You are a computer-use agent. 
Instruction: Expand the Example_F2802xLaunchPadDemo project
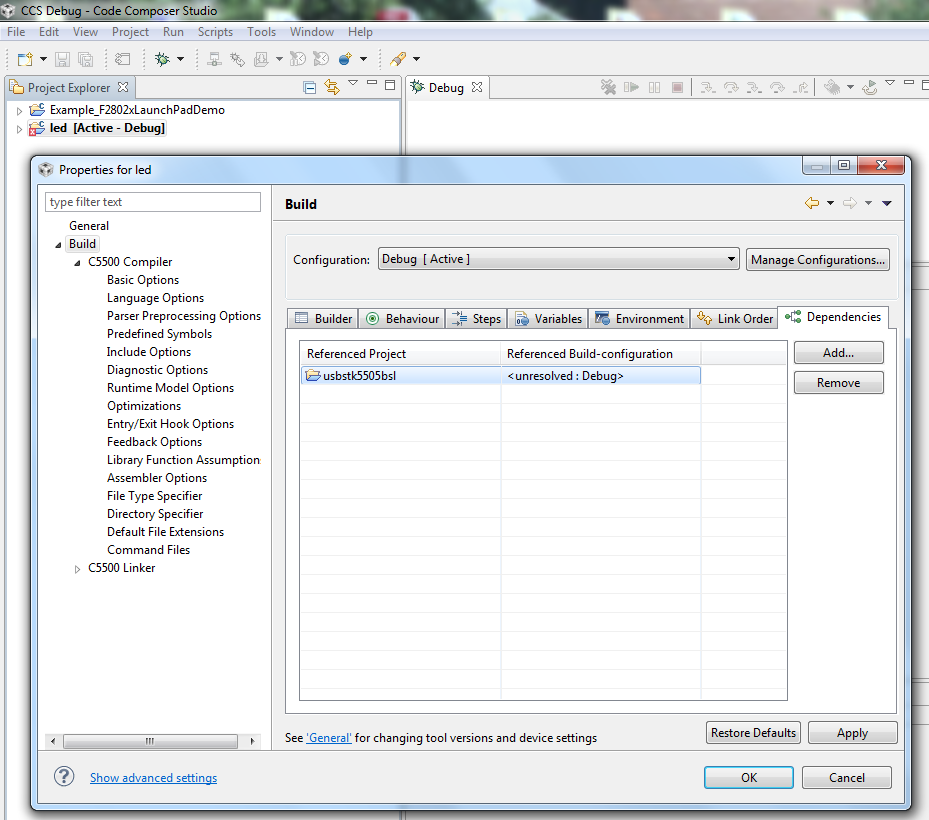[x=19, y=111]
